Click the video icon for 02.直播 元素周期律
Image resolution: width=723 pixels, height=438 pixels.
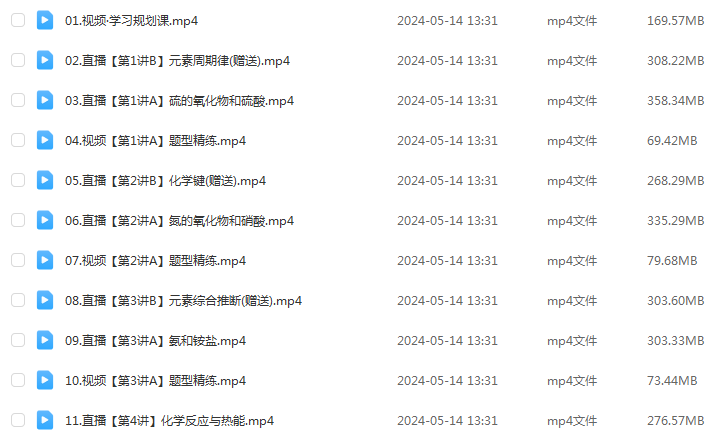tap(45, 60)
